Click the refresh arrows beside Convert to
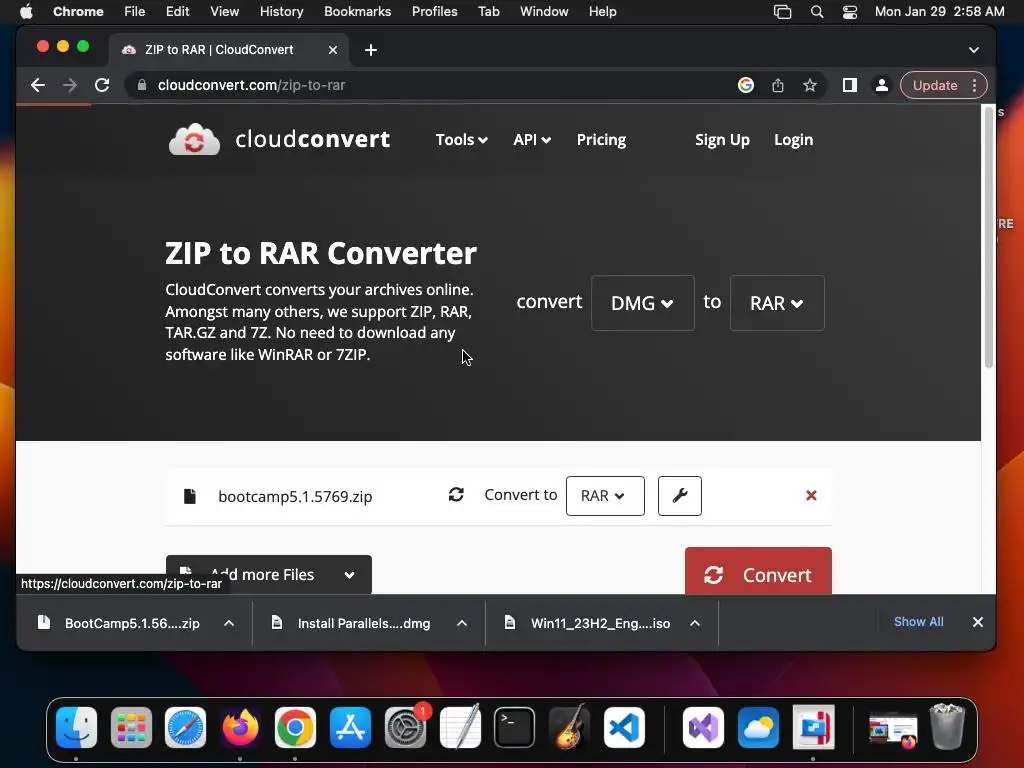This screenshot has width=1024, height=768. 456,494
